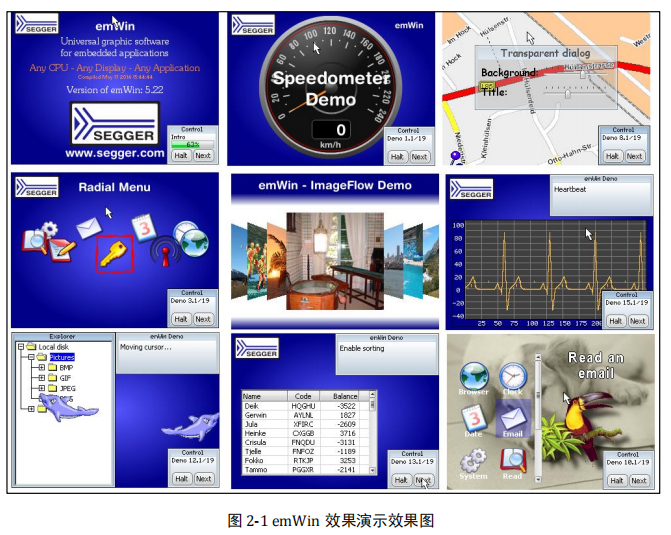Click the Fokko row in the list
Viewport: 671px width, 535px height.
coord(306,461)
